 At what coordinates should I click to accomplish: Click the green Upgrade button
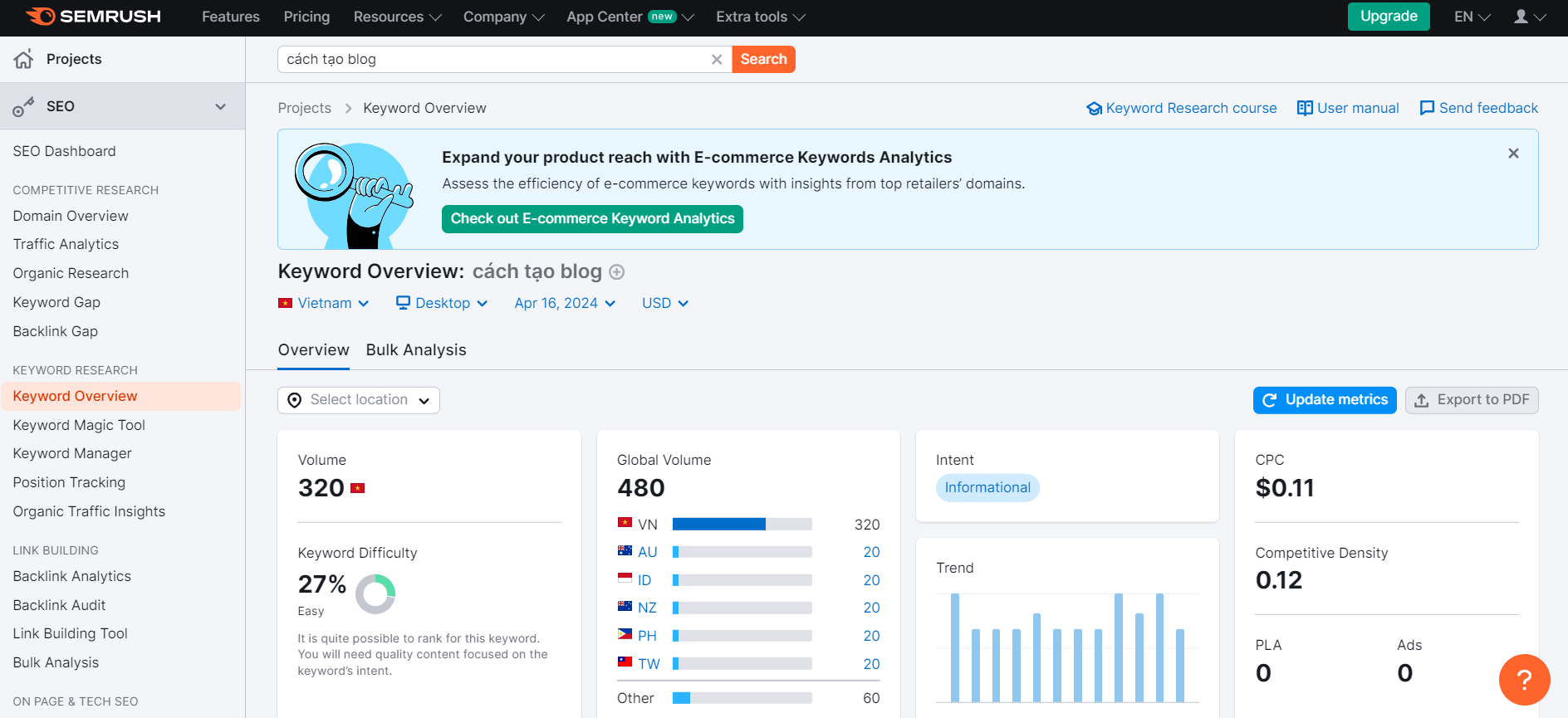pyautogui.click(x=1389, y=17)
